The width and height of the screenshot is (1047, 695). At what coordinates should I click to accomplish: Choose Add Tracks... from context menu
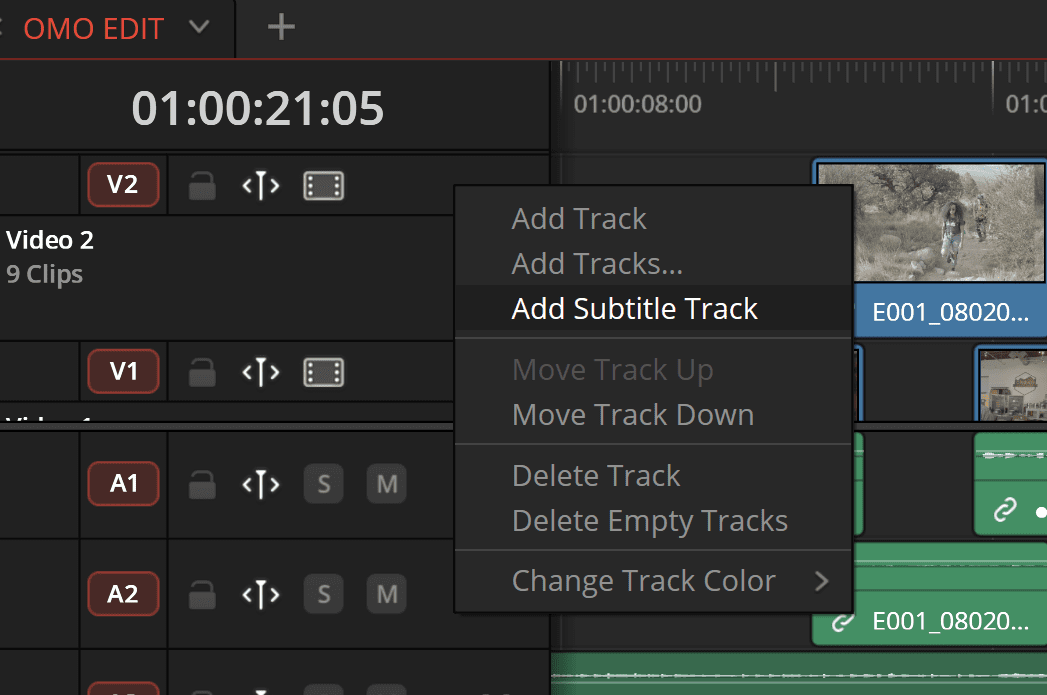[x=653, y=264]
